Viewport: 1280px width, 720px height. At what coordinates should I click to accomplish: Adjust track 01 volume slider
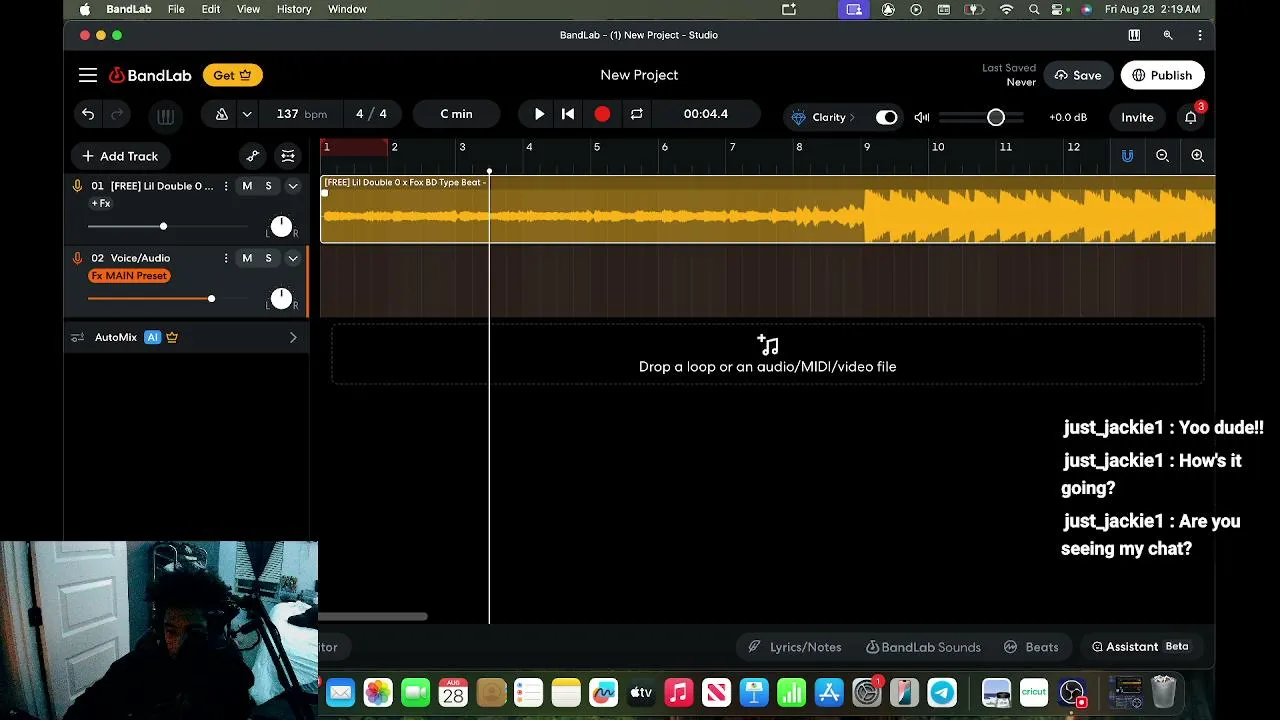coord(163,227)
